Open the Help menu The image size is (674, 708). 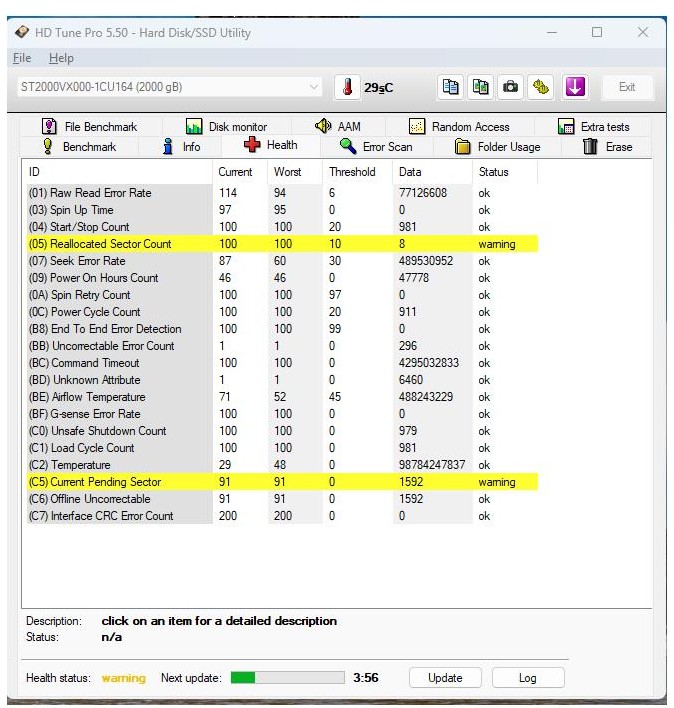(61, 58)
